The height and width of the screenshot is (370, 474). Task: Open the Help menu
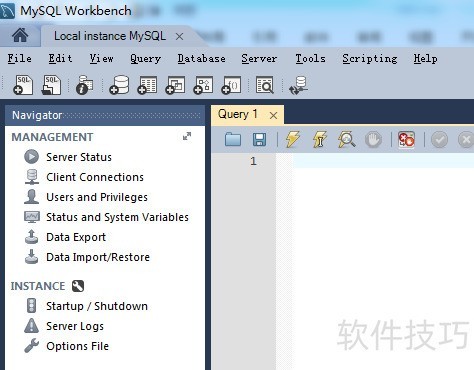[x=425, y=59]
